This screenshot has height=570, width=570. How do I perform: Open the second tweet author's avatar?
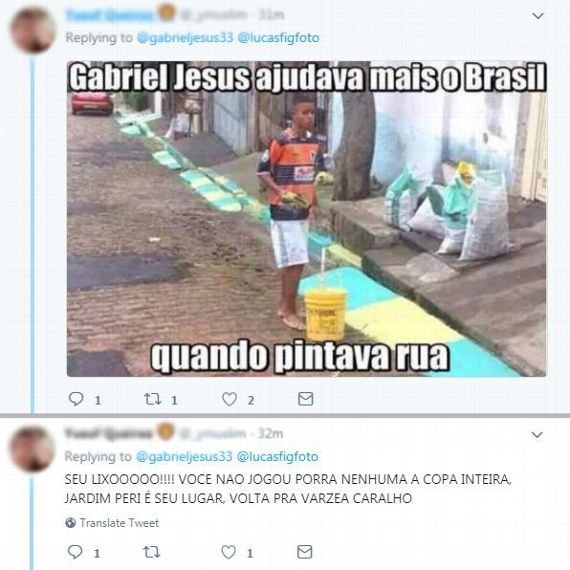(33, 449)
